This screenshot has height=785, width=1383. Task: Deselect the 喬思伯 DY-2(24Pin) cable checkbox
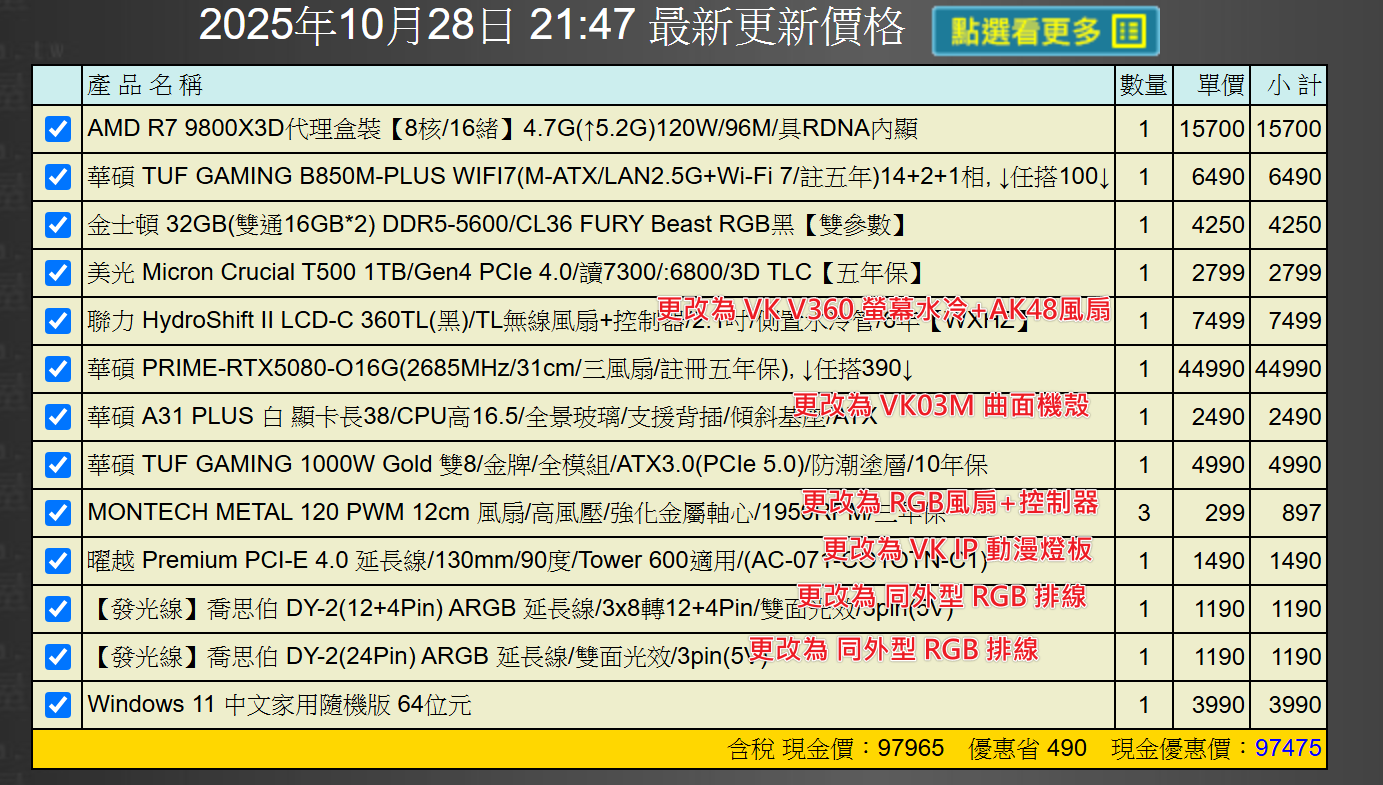pyautogui.click(x=58, y=657)
